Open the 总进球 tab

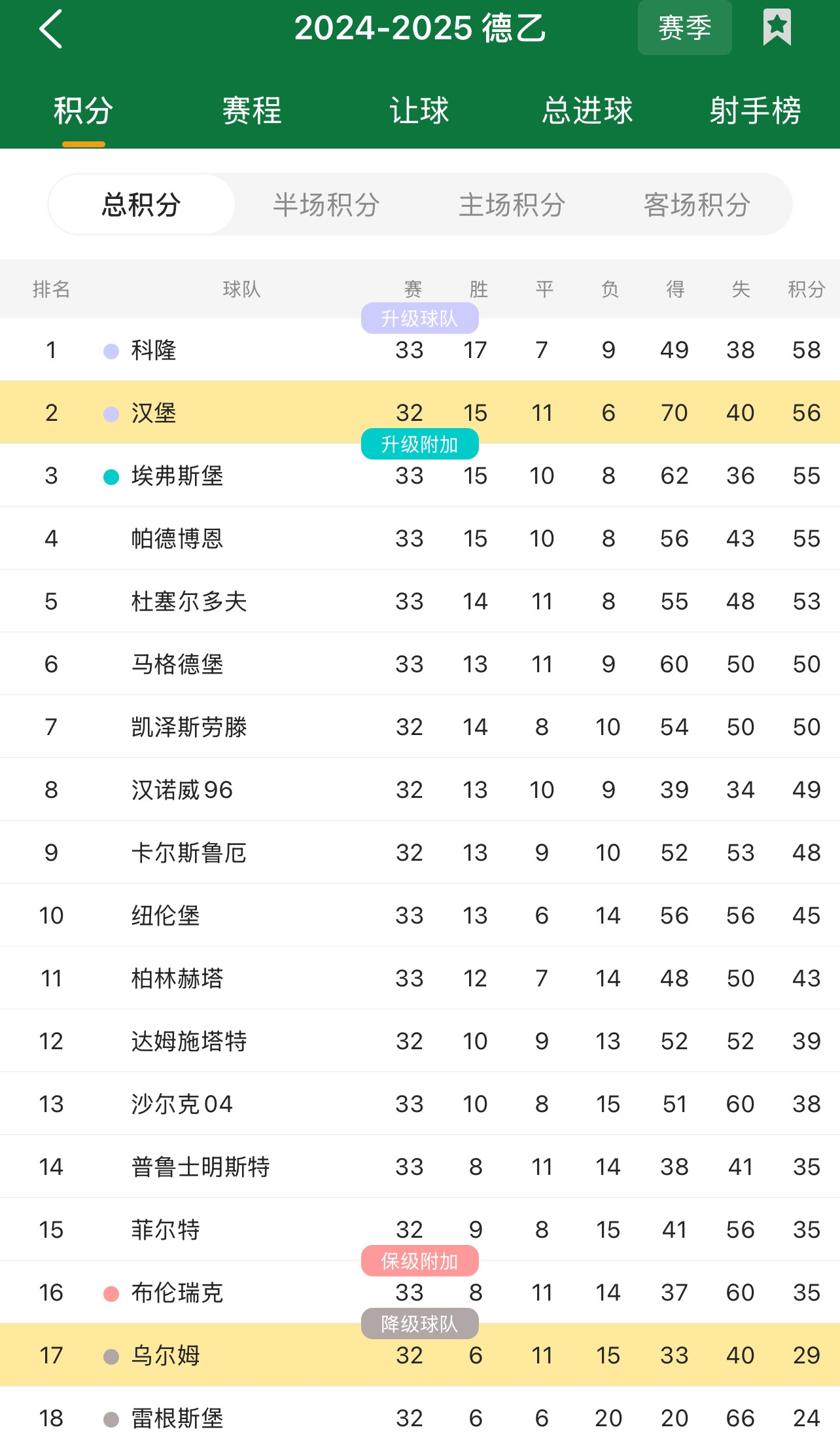[x=587, y=110]
